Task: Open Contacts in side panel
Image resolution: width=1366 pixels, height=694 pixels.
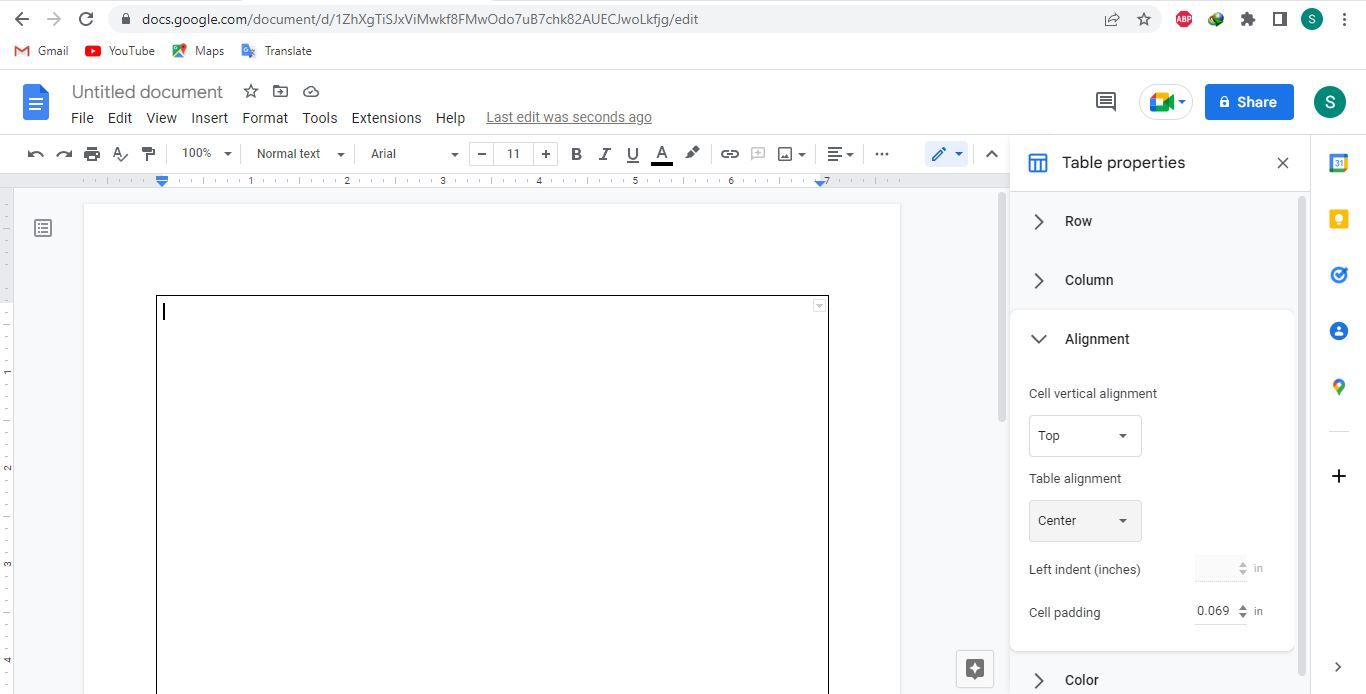Action: [1338, 331]
